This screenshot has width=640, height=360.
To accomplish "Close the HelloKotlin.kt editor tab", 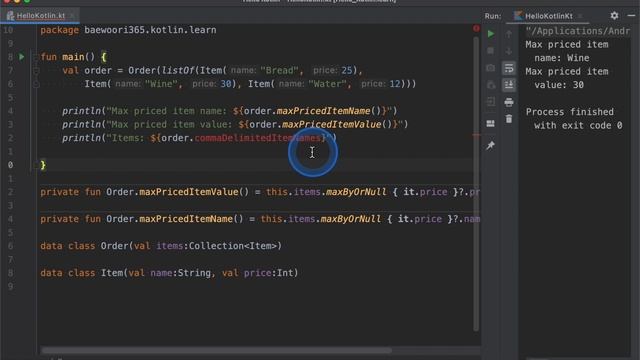I will (72, 16).
